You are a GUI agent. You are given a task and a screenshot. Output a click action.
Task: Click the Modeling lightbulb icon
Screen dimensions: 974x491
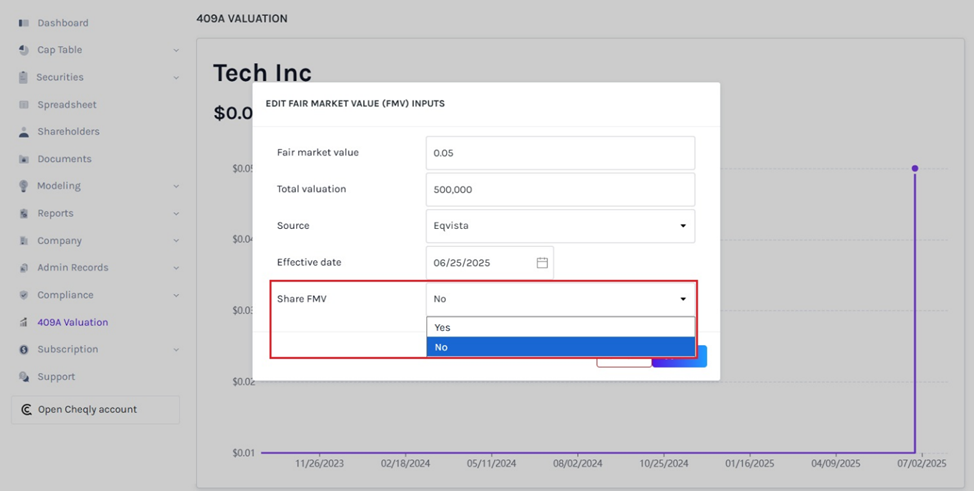pyautogui.click(x=24, y=186)
